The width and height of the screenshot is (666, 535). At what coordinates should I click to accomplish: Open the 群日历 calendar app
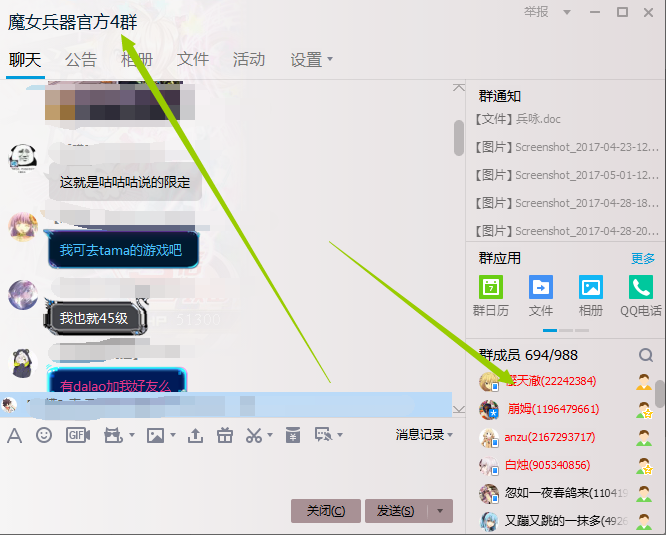[491, 296]
